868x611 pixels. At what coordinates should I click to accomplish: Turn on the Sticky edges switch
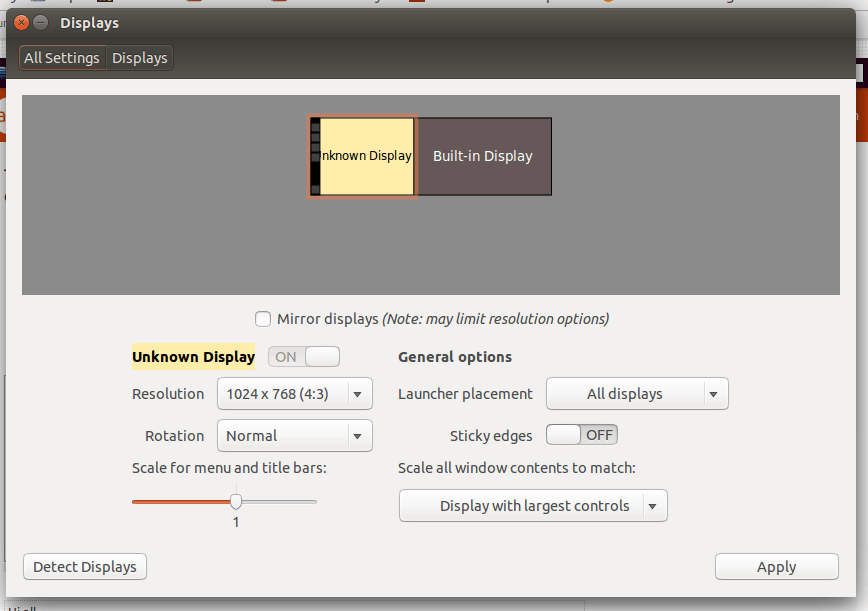tap(582, 435)
